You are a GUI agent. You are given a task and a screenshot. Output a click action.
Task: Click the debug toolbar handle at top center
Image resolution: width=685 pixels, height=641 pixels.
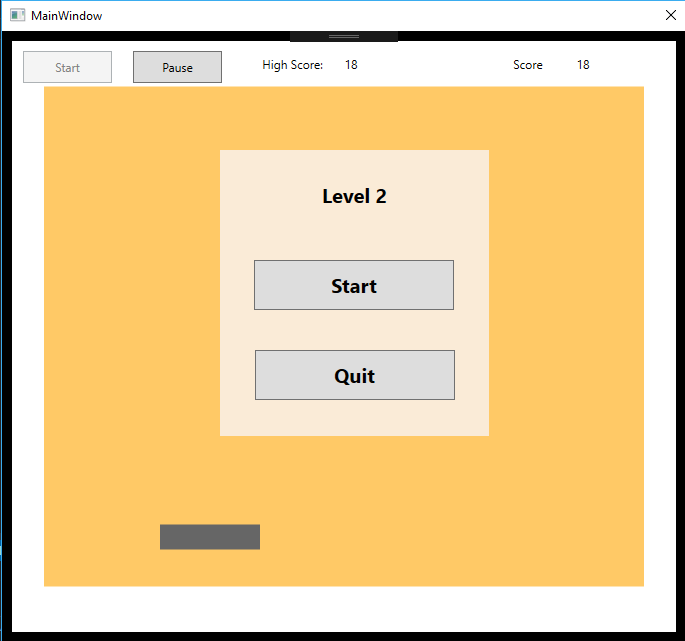[x=344, y=37]
